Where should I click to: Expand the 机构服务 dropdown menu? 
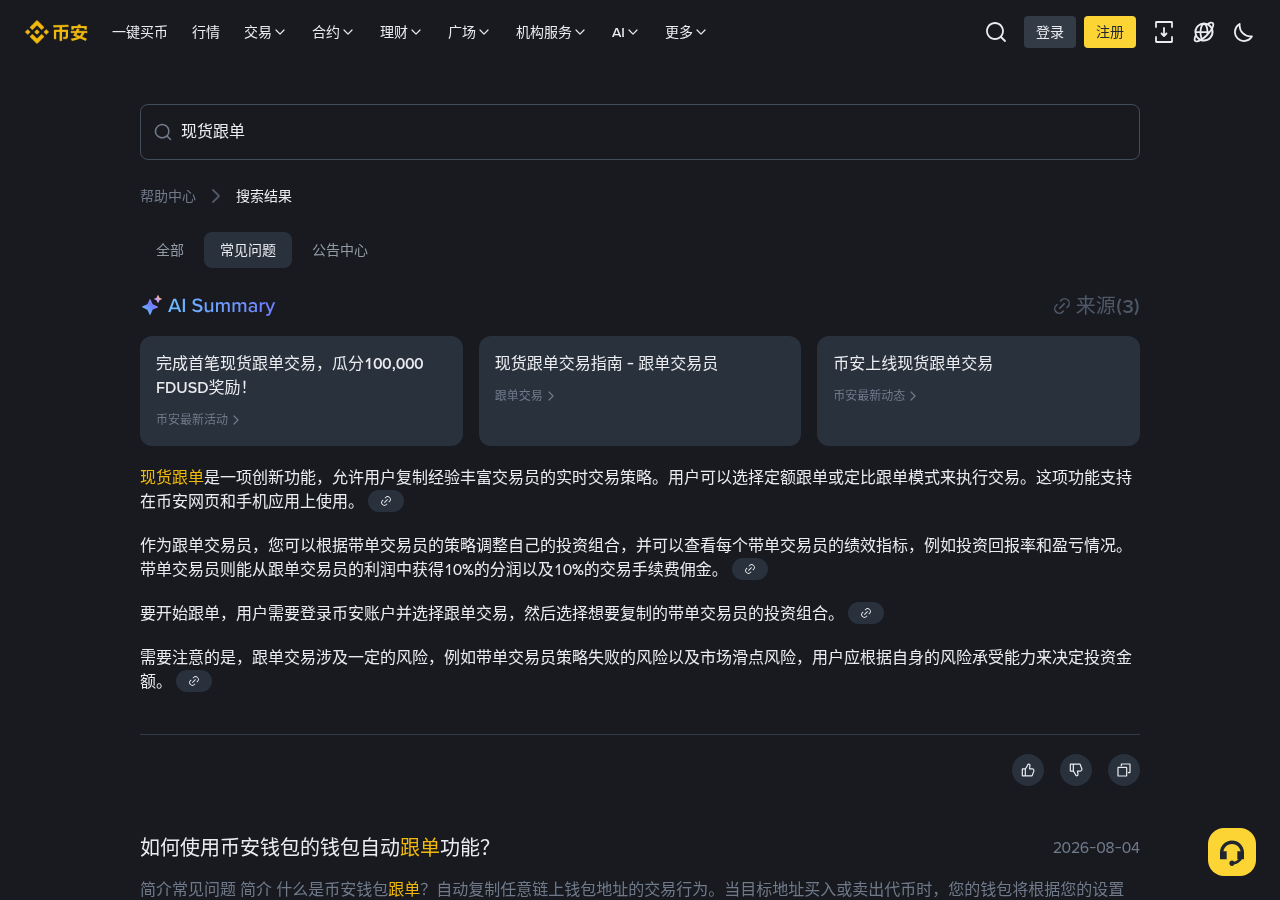pos(551,32)
